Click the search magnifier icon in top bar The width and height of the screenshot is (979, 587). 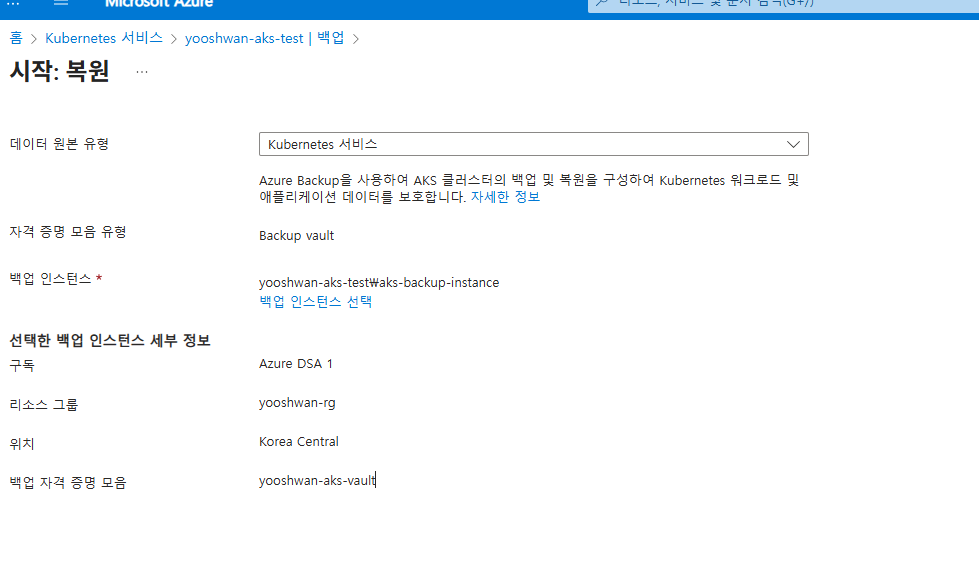(x=602, y=3)
